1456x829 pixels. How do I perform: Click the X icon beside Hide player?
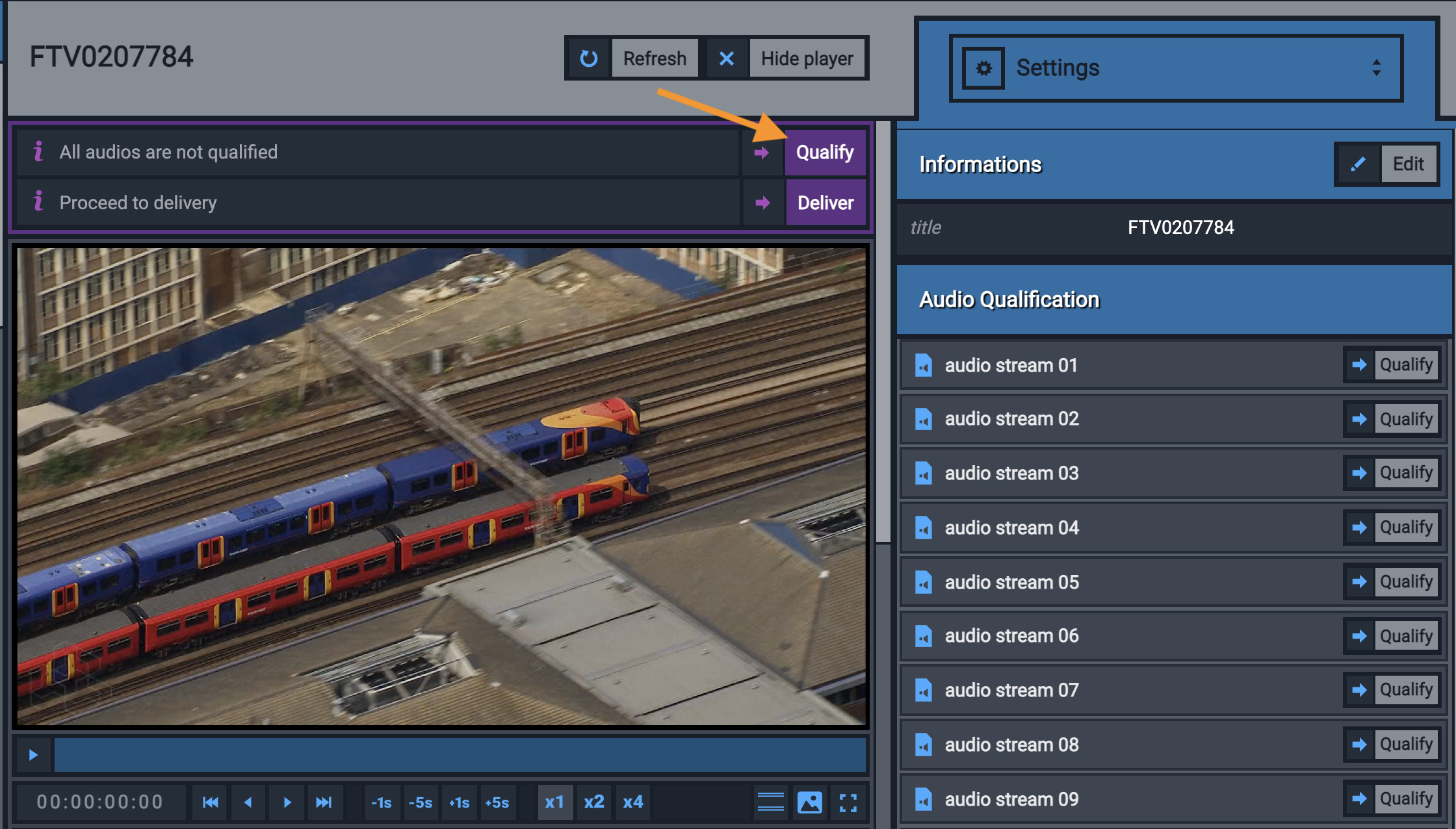(727, 58)
